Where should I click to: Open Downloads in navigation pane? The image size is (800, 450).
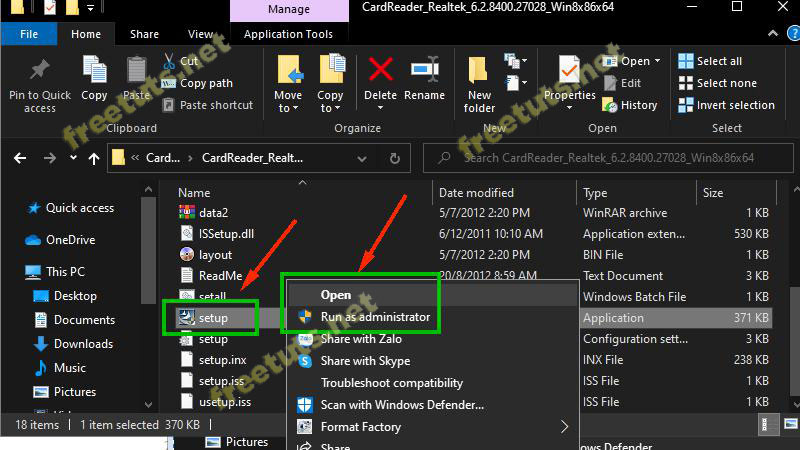tap(73, 344)
